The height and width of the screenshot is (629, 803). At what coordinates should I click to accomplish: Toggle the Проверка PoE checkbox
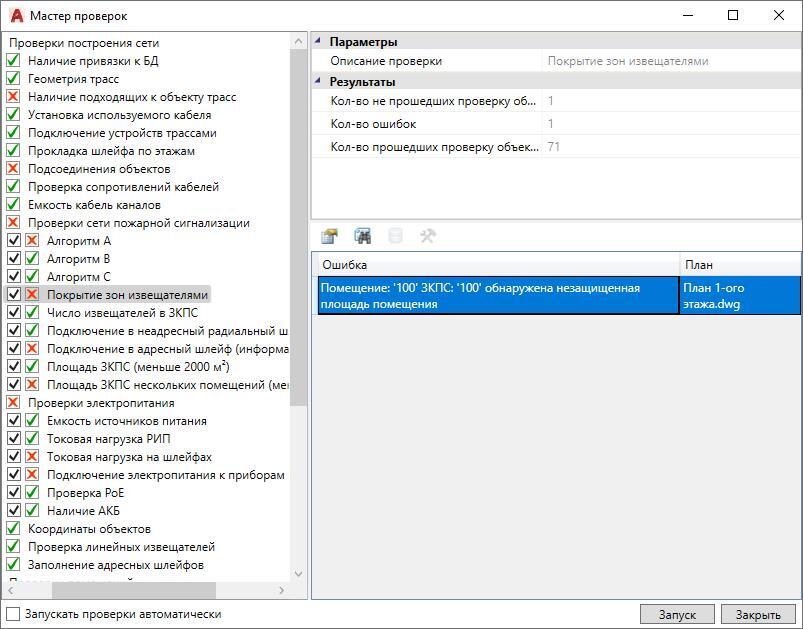point(13,493)
